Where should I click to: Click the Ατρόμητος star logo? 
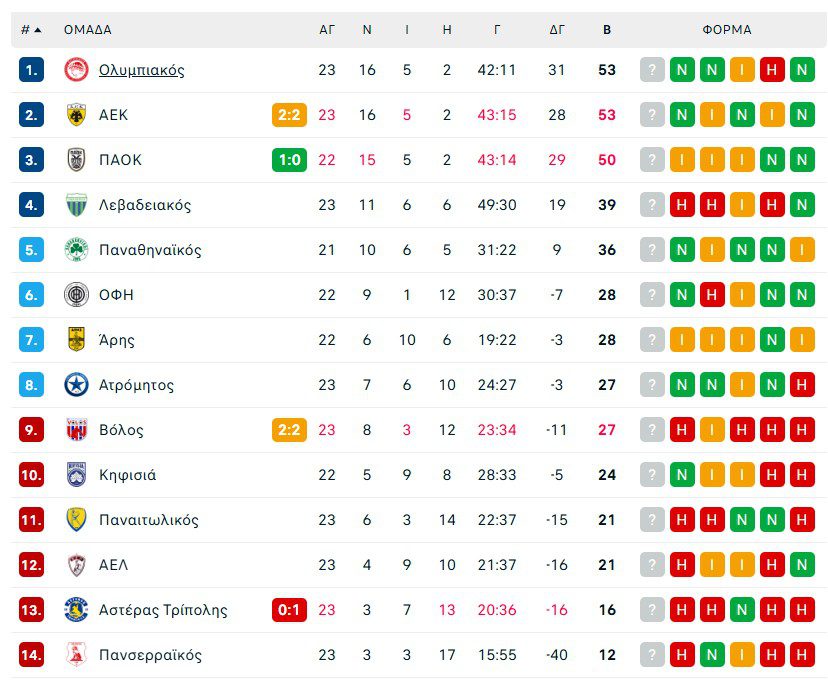tap(76, 385)
